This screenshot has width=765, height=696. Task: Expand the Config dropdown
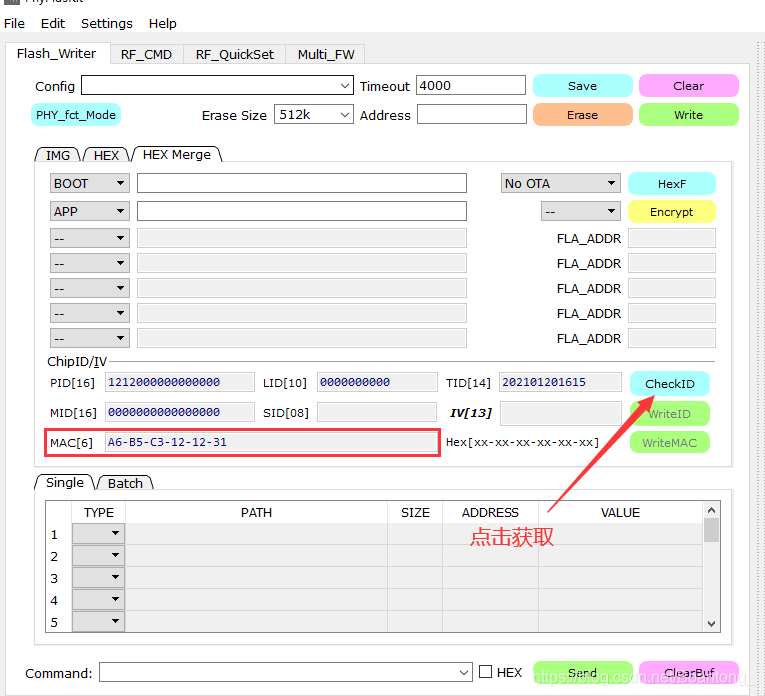pos(344,86)
